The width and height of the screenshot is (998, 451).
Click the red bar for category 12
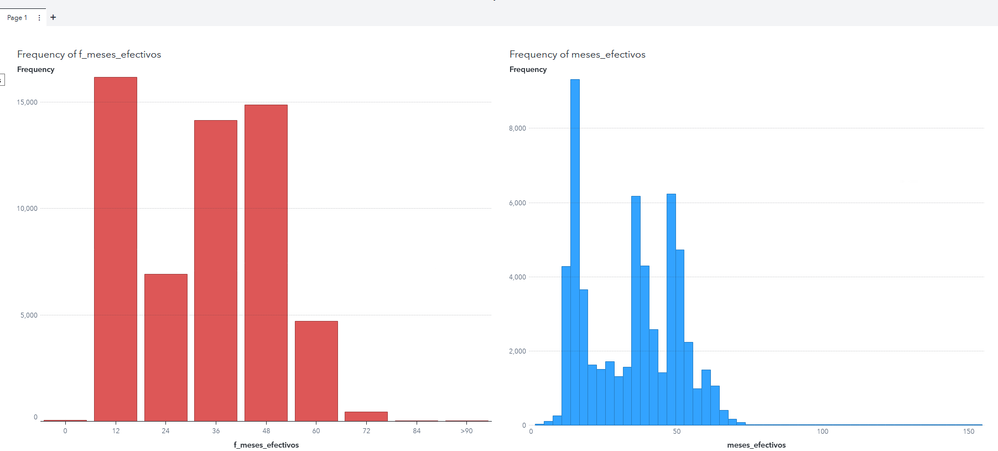[115, 250]
